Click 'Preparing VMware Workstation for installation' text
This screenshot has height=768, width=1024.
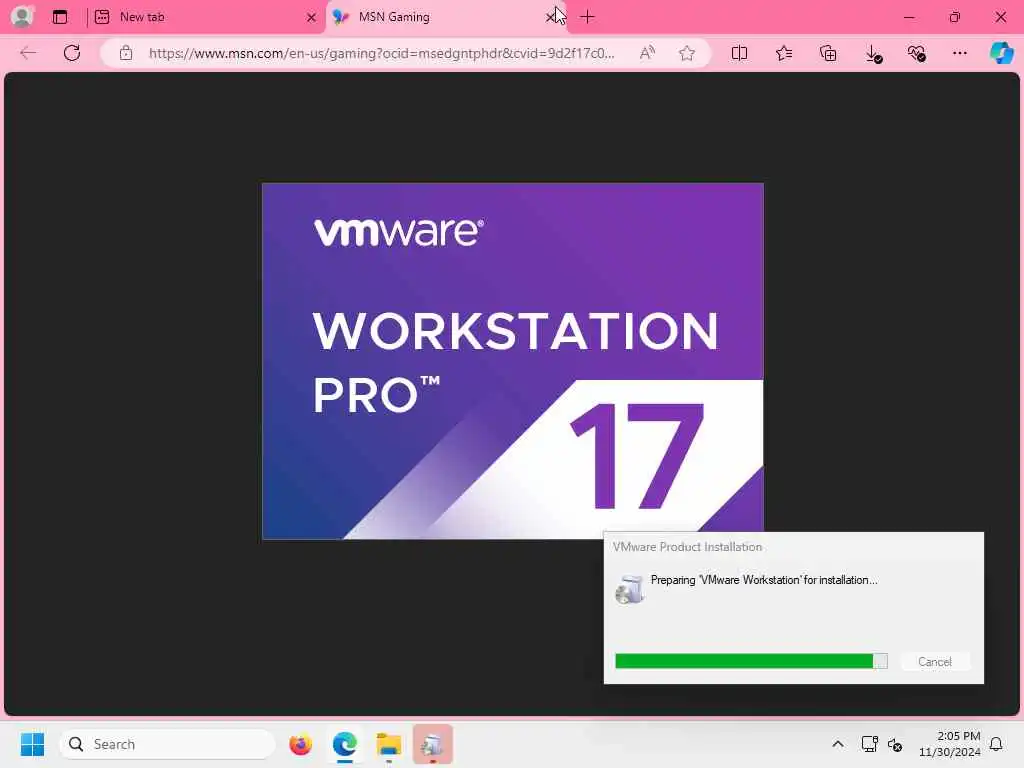pyautogui.click(x=763, y=580)
